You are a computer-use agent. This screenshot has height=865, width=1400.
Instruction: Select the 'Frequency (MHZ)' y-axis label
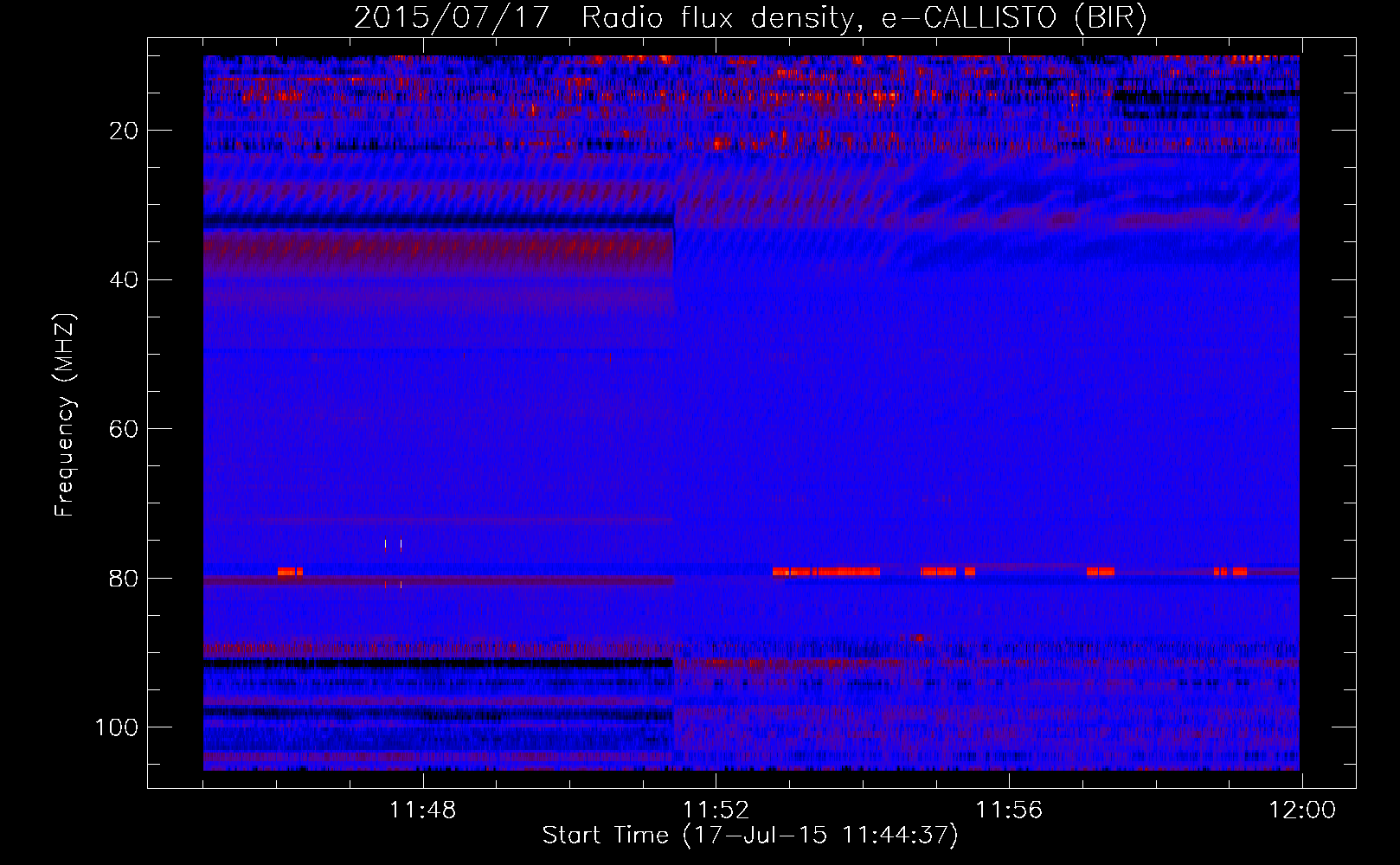point(66,415)
